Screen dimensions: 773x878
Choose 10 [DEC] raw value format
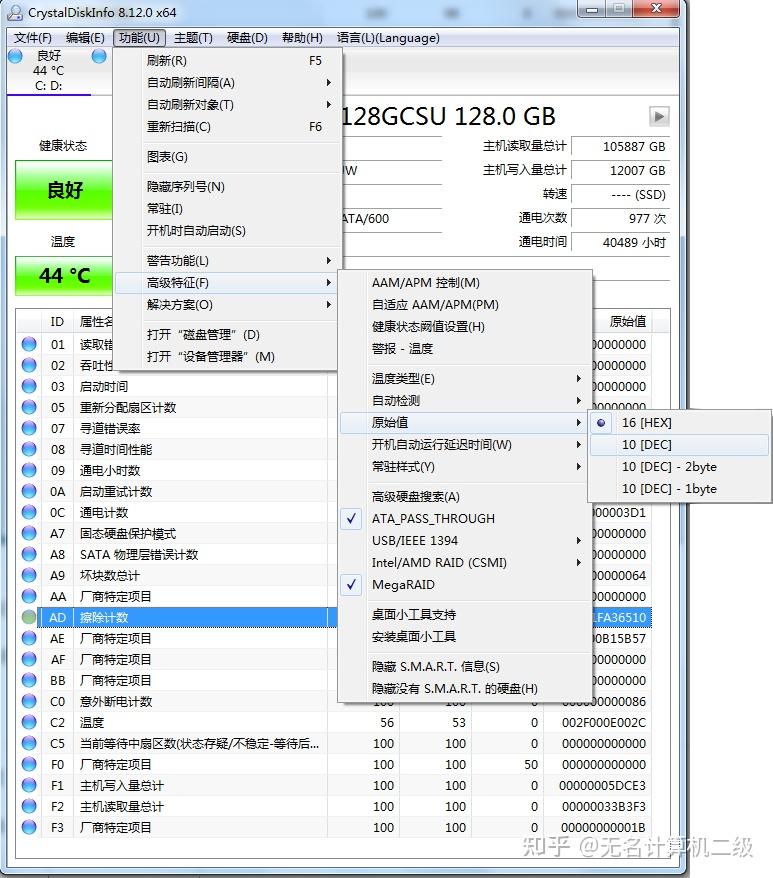point(679,445)
